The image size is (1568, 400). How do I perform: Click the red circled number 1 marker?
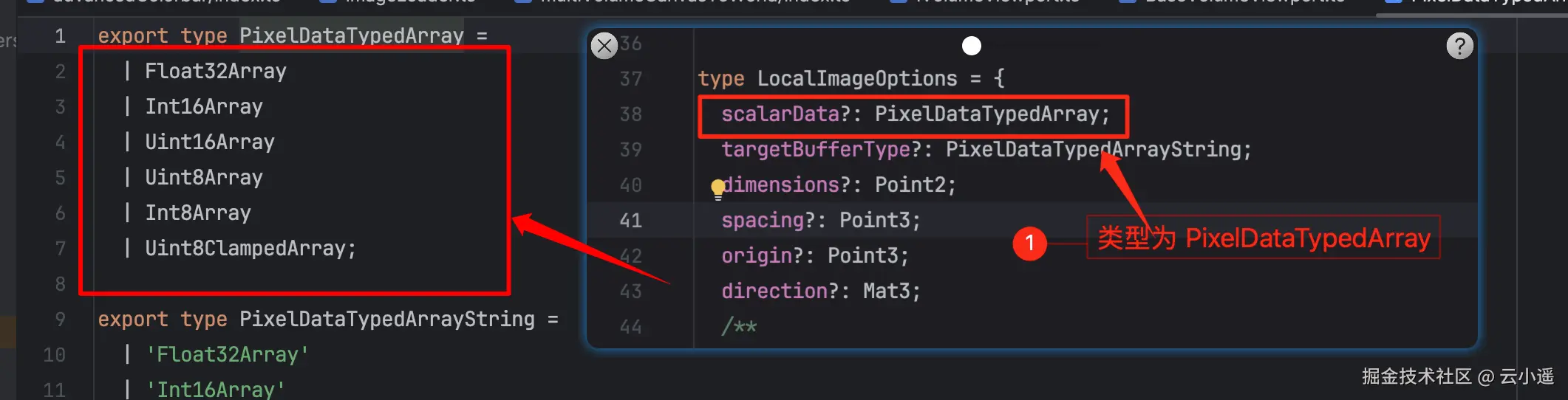coord(1029,244)
